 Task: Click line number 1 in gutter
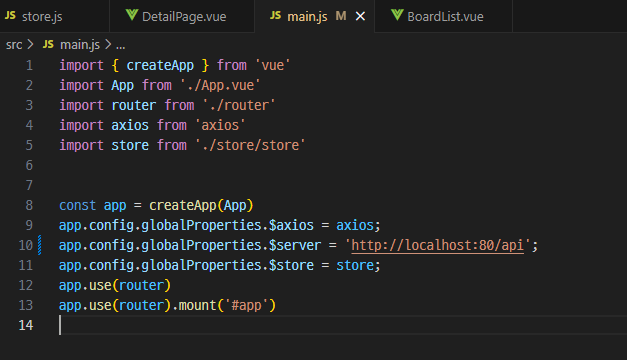coord(29,65)
